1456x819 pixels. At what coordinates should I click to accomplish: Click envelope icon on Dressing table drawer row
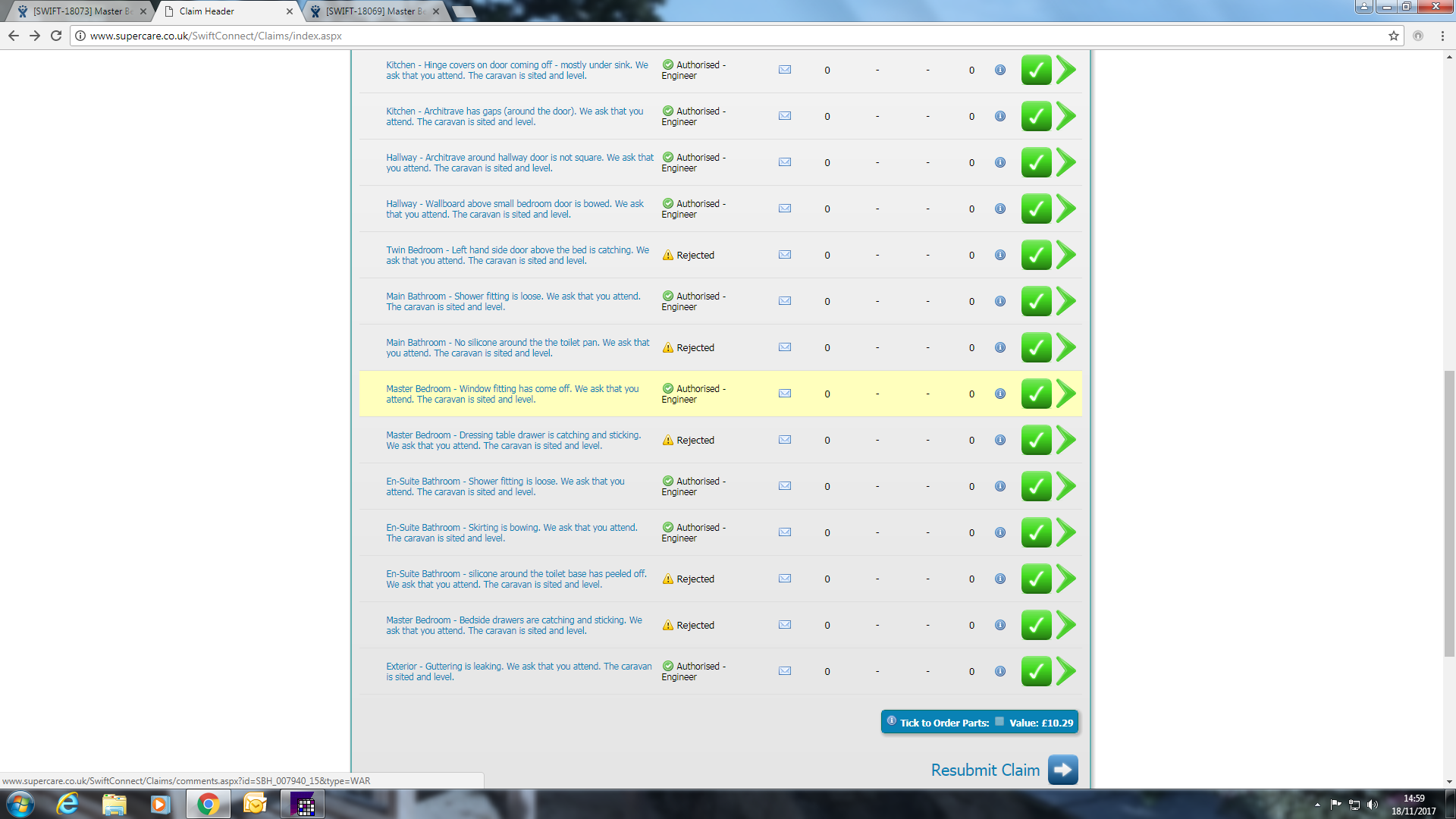coord(785,440)
